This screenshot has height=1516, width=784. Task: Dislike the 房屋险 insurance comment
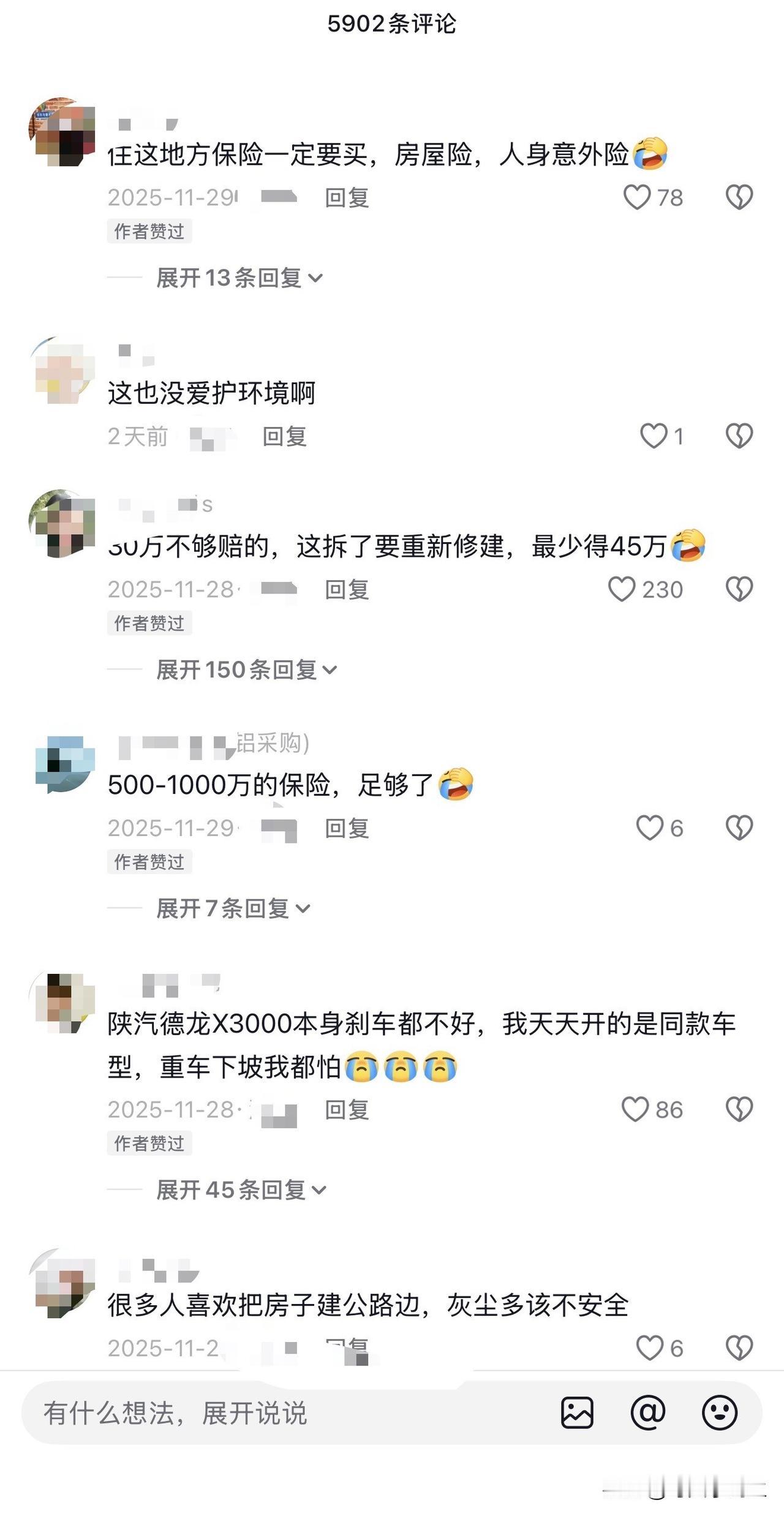click(x=739, y=197)
